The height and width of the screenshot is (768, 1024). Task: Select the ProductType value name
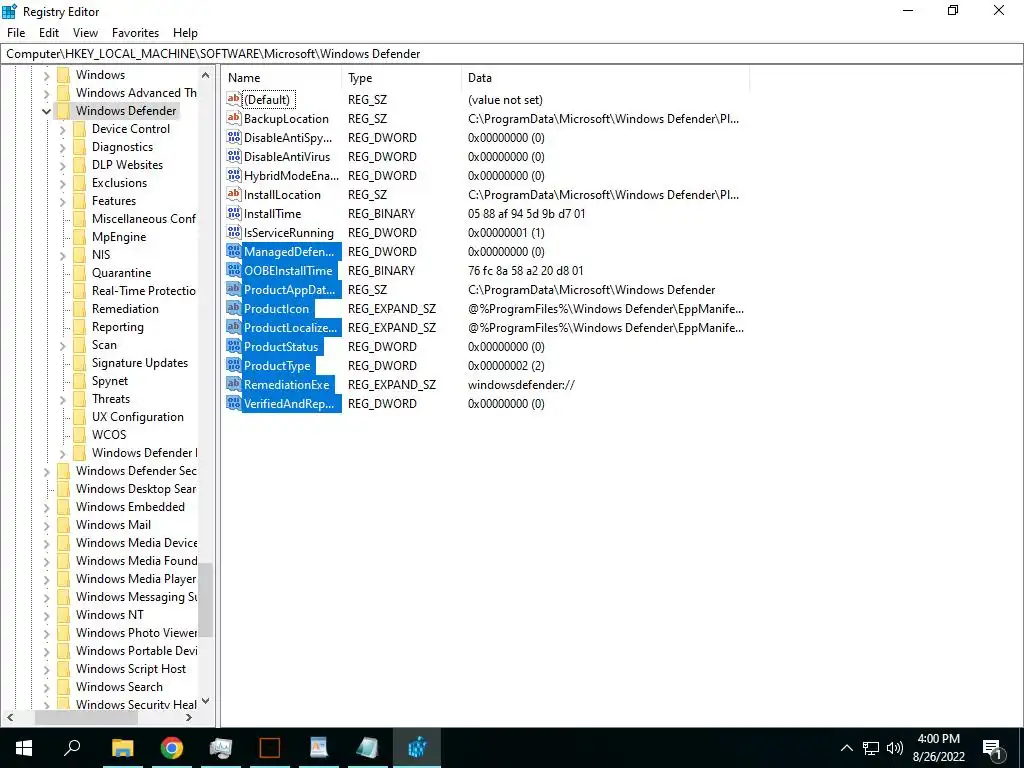click(x=277, y=365)
